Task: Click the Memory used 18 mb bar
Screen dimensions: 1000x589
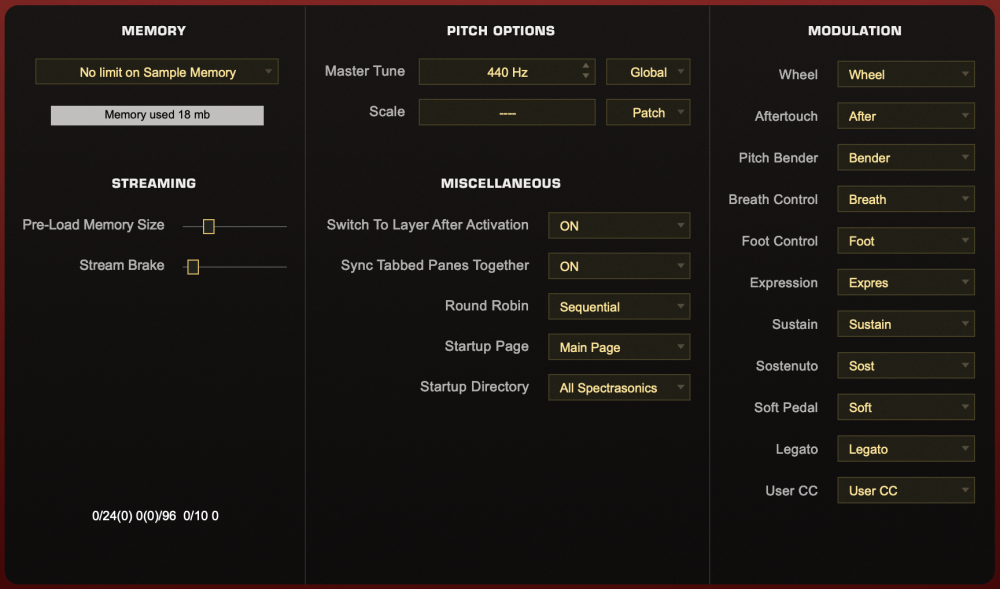Action: [157, 115]
